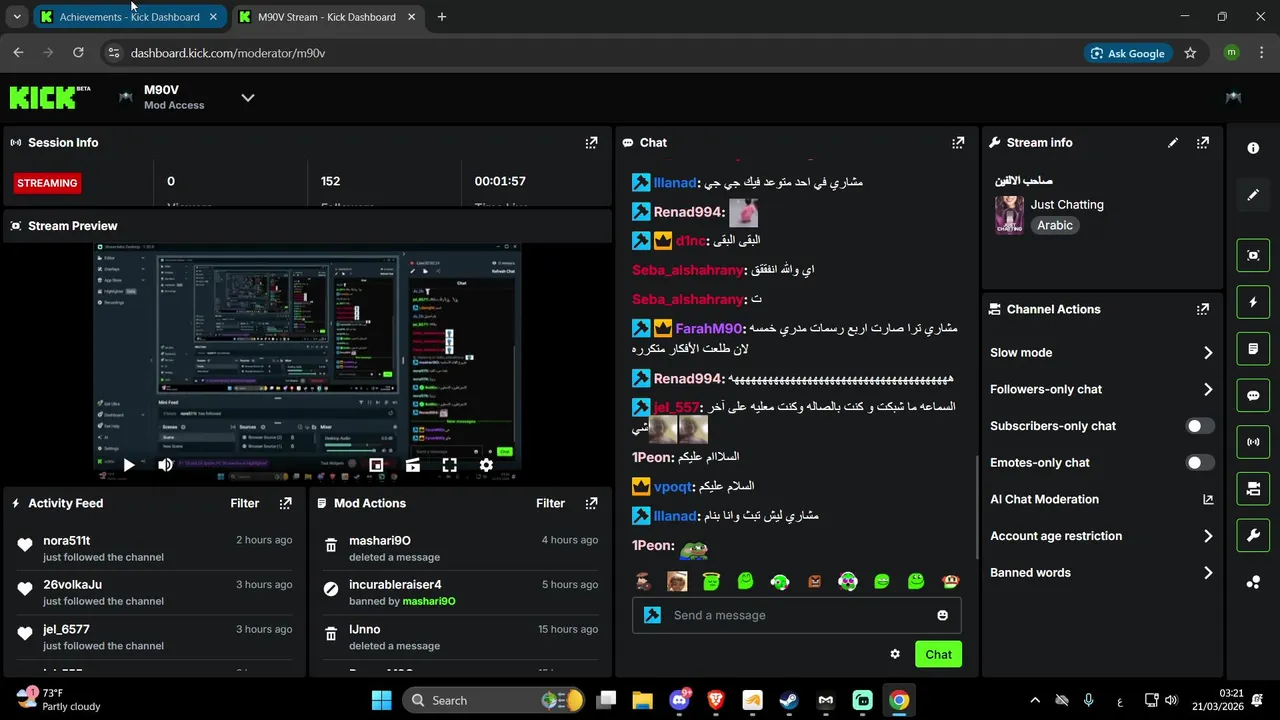The image size is (1280, 720).
Task: Click username vpoqt in chat
Action: 673,487
